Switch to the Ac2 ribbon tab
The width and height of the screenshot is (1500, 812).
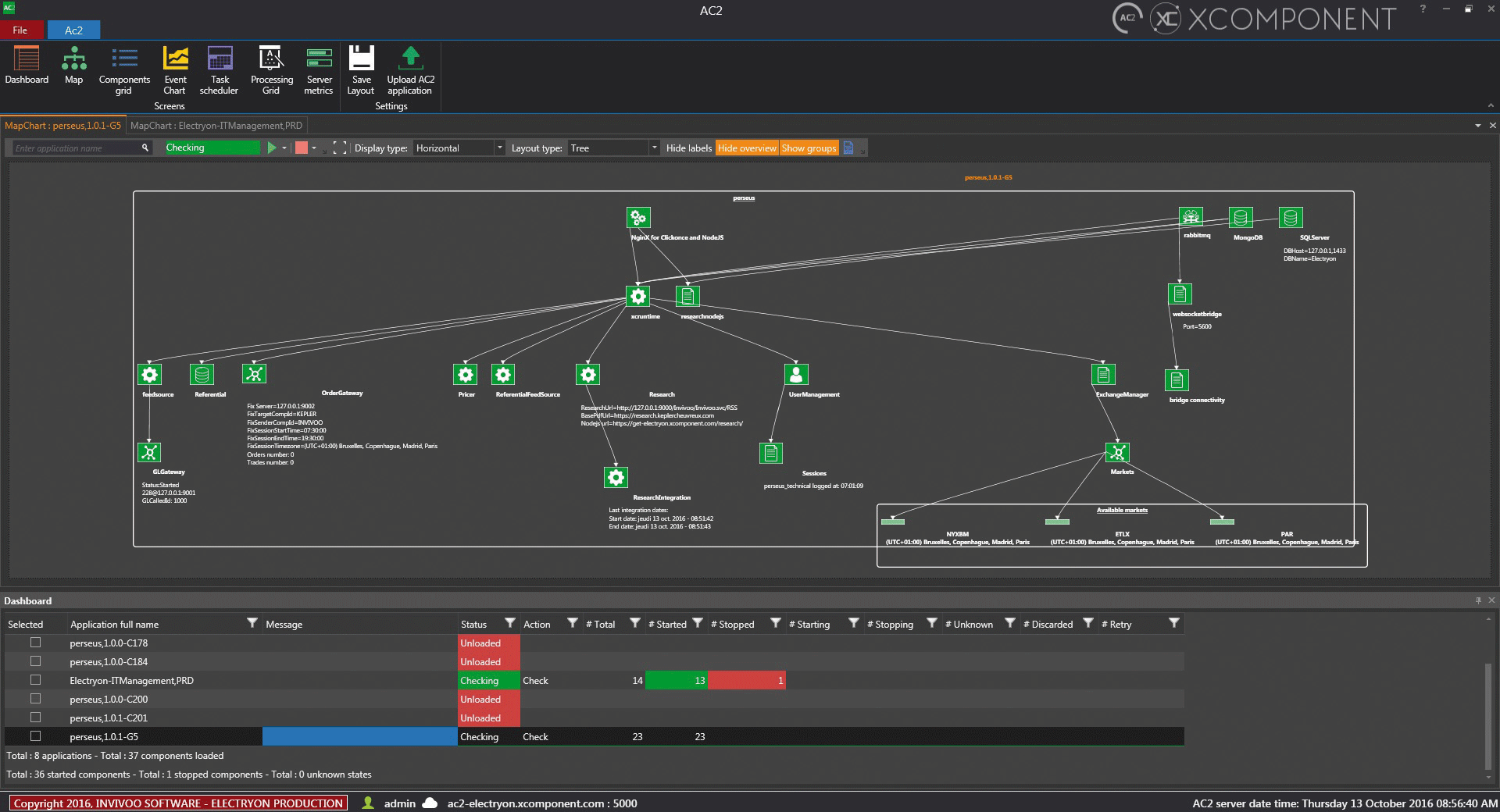73,30
